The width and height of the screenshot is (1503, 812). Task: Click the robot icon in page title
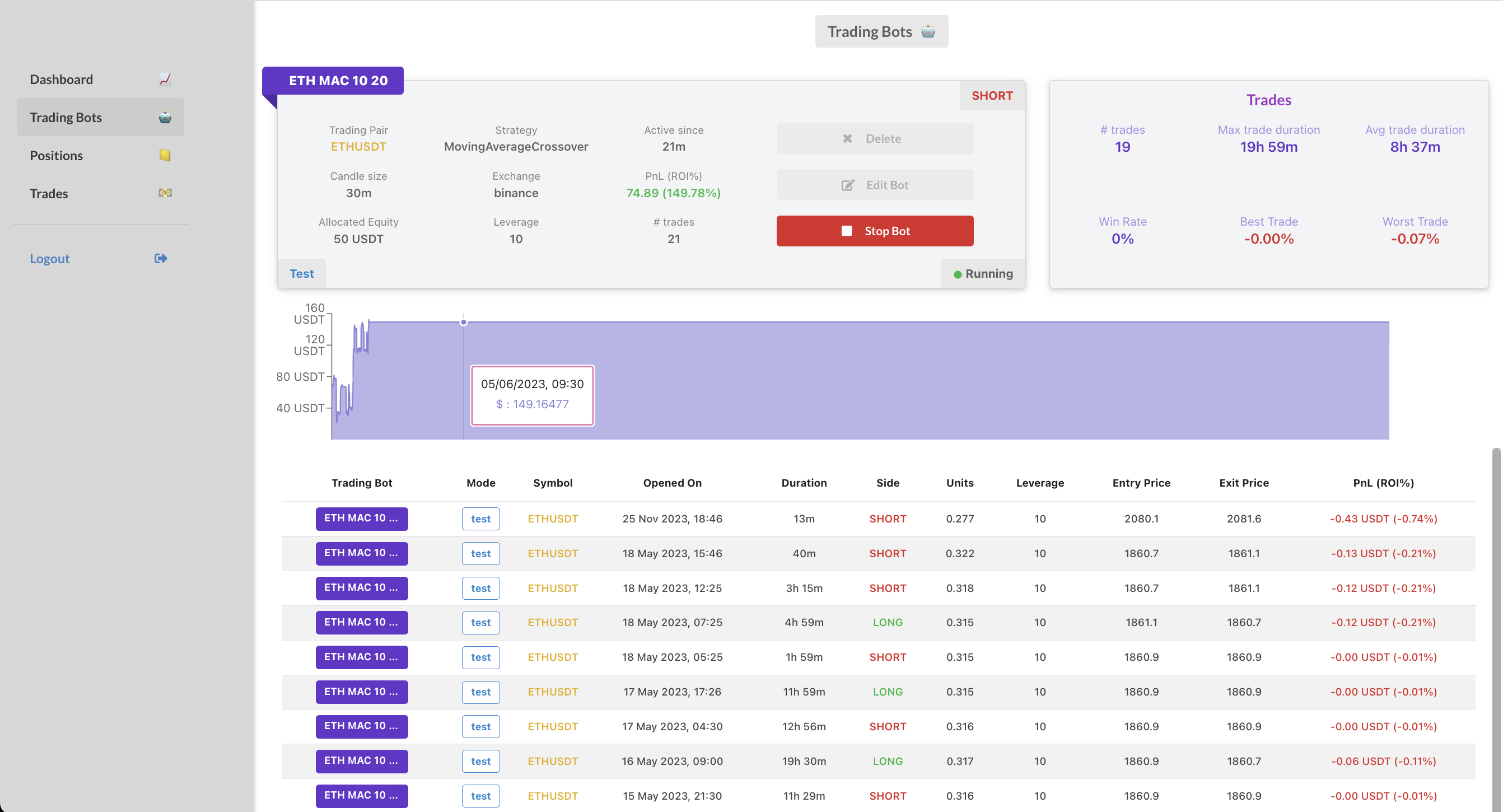pos(928,31)
